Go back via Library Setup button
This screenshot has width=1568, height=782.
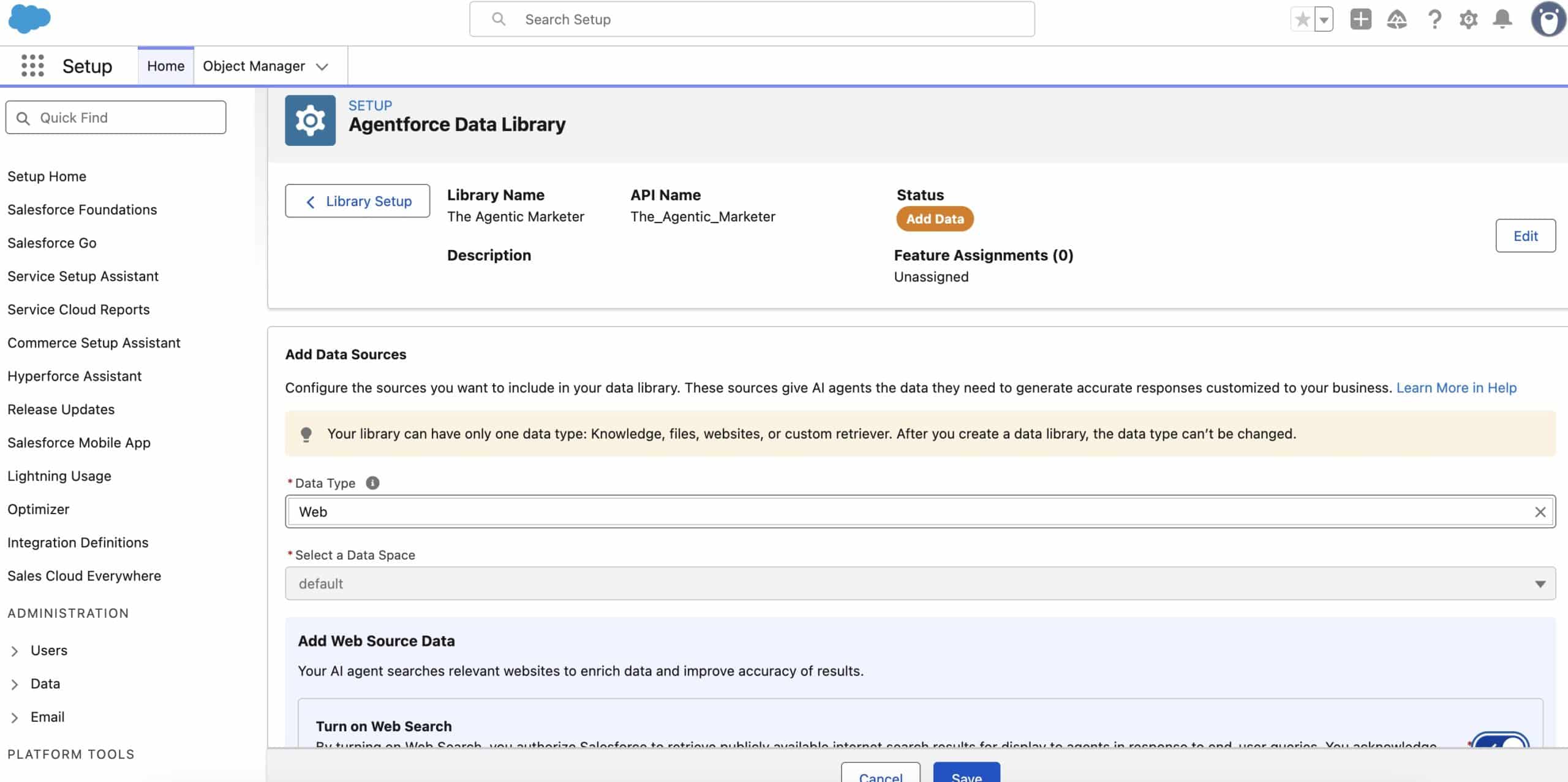[x=358, y=201]
